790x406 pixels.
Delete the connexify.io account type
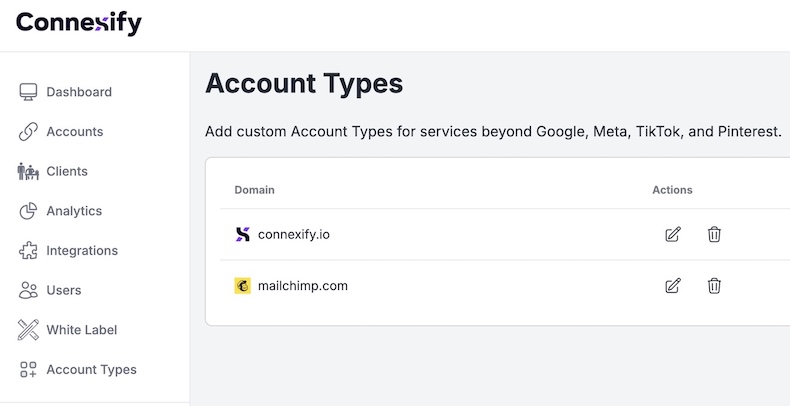pos(714,234)
